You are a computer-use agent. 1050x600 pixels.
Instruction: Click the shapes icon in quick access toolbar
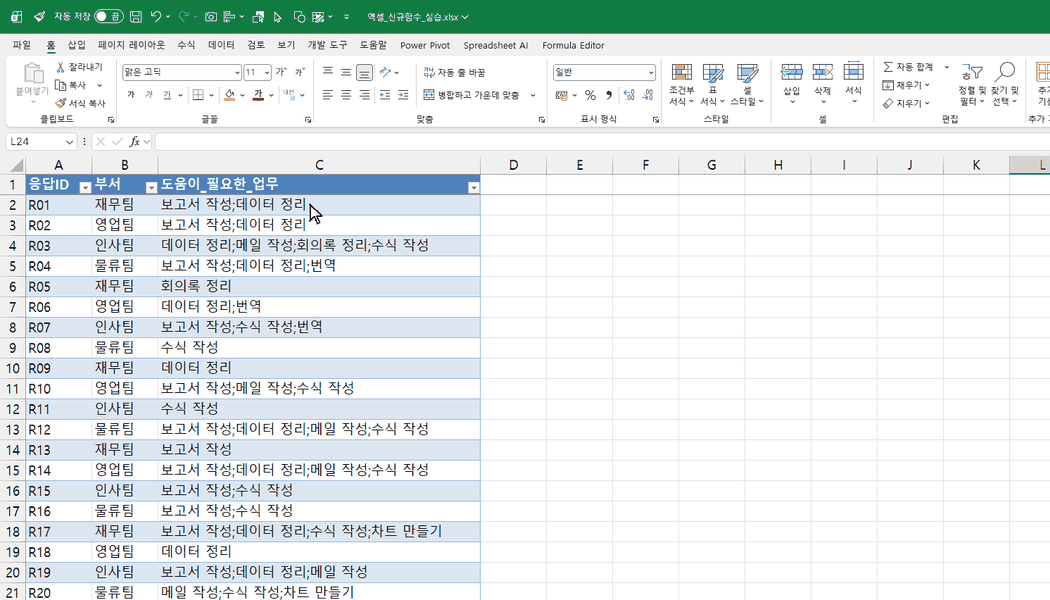(299, 17)
